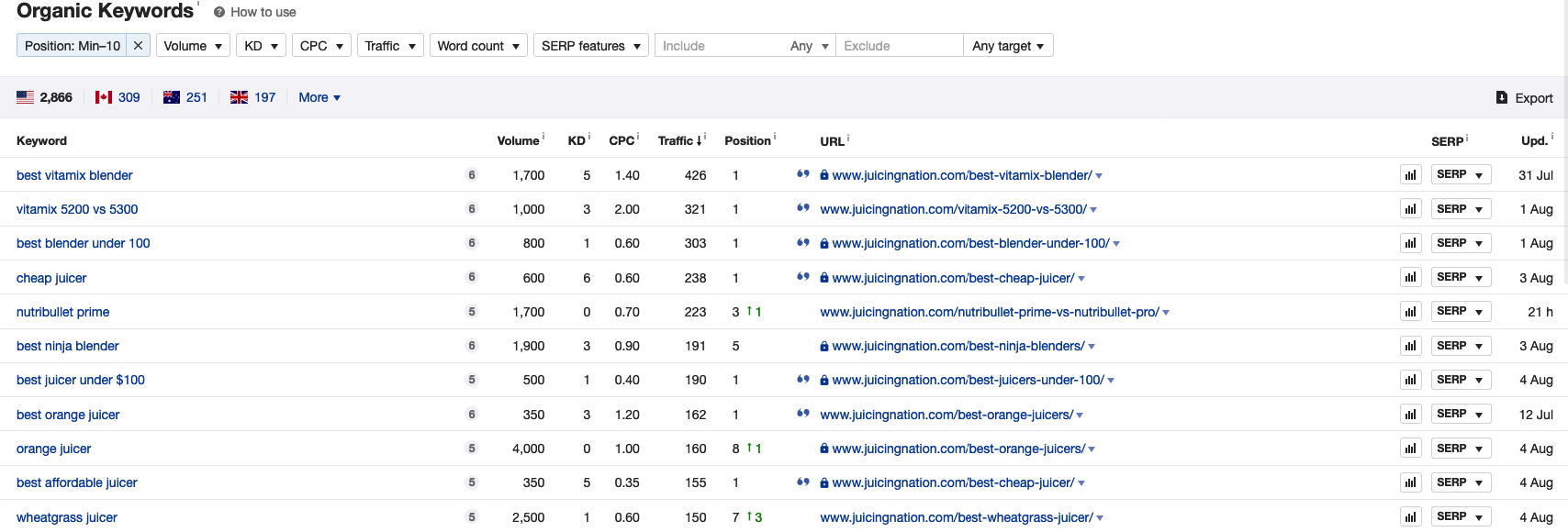Viewport: 1568px width, 532px height.
Task: Open the vitamix 5200 vs 5300 keyword link
Action: click(77, 209)
